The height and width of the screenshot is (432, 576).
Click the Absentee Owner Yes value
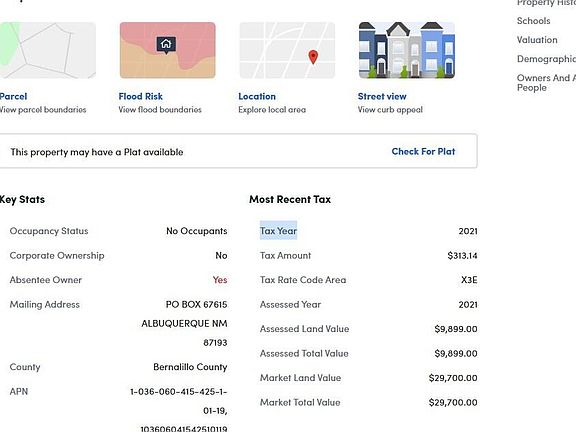click(220, 280)
